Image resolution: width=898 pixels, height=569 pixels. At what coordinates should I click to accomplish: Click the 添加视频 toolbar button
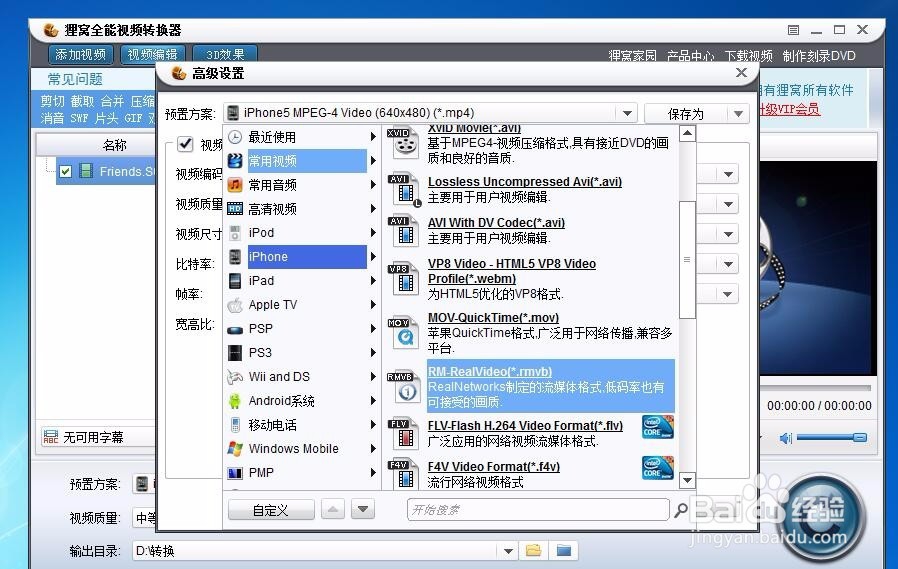point(81,54)
